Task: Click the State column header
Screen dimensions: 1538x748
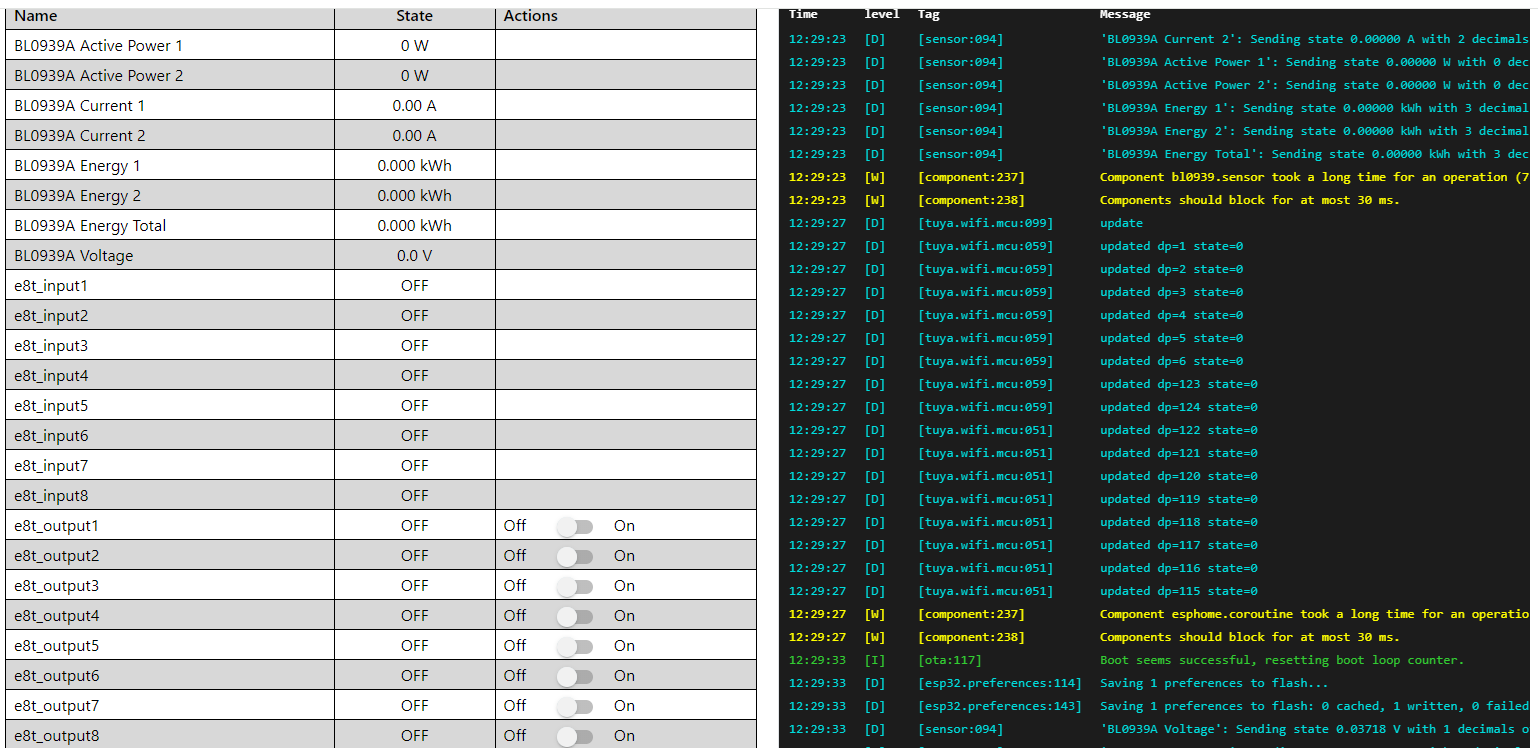Action: point(414,16)
